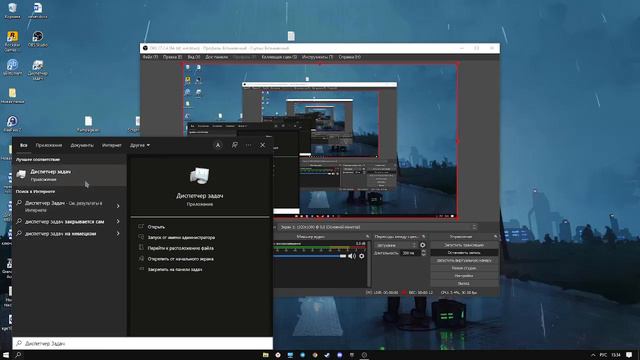Open the audio mixer channel gear settings
The width and height of the screenshot is (640, 360).
(x=362, y=256)
